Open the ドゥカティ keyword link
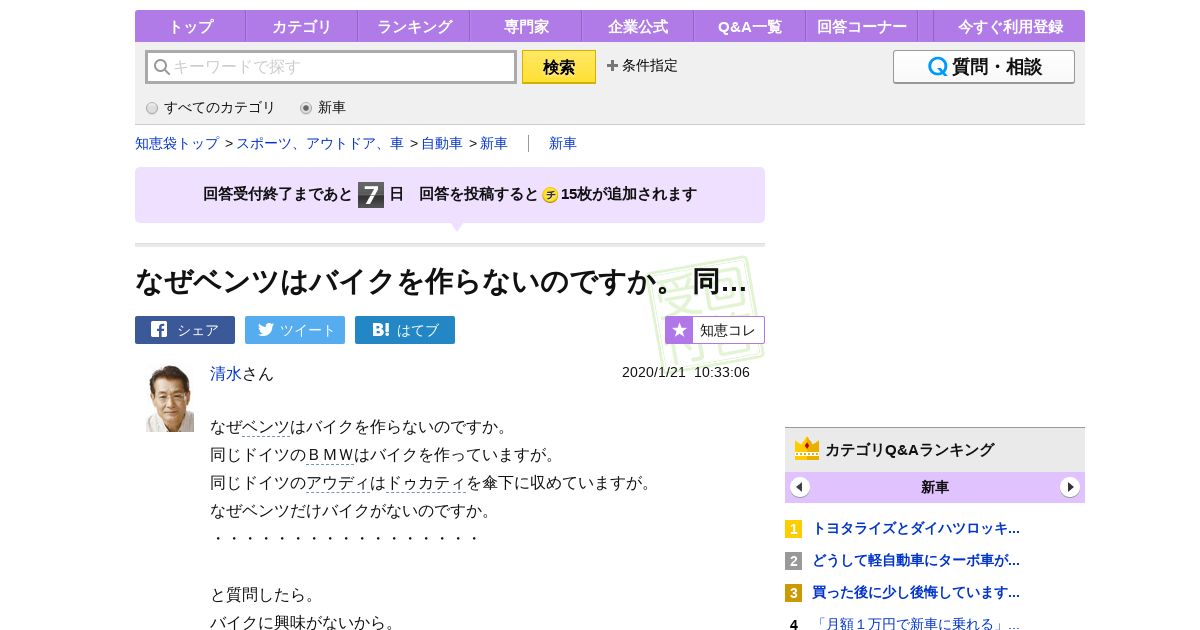Image resolution: width=1200 pixels, height=630 pixels. coord(426,483)
